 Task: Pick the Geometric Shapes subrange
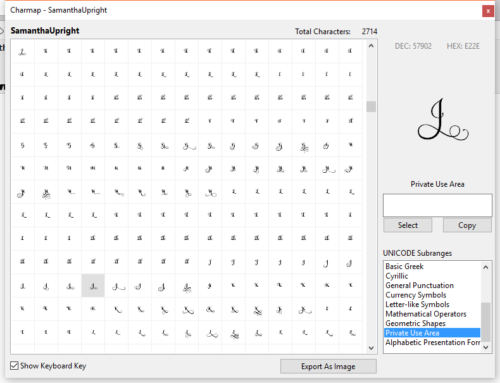[432, 323]
